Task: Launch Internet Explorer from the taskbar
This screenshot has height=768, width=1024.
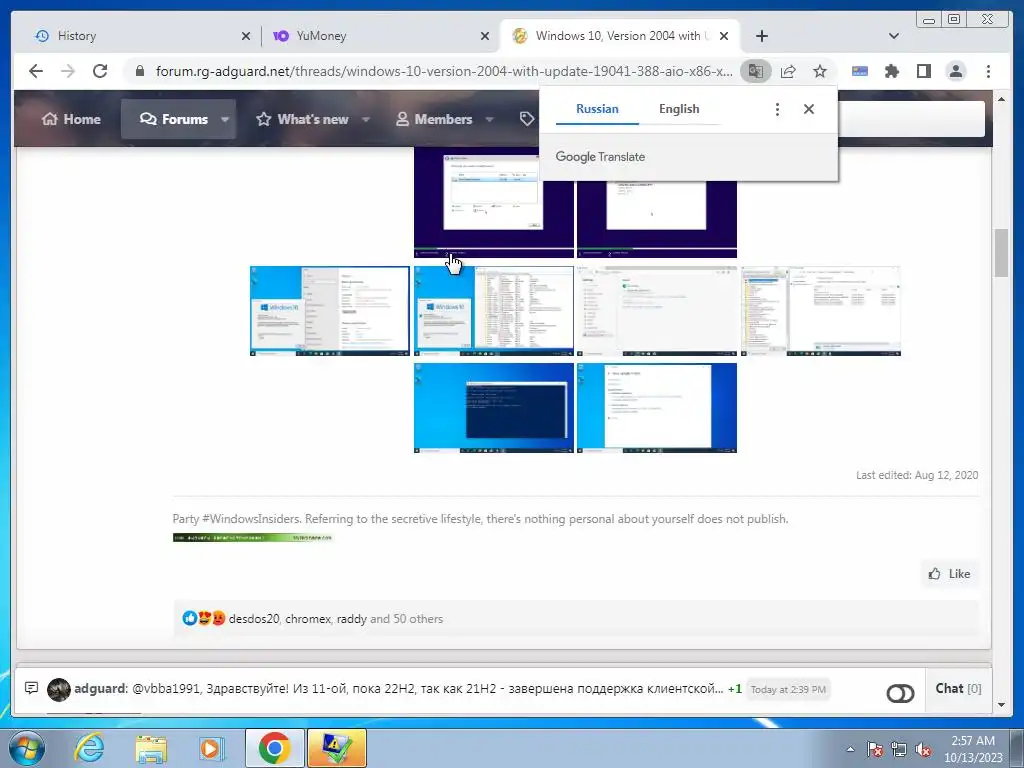Action: point(89,748)
